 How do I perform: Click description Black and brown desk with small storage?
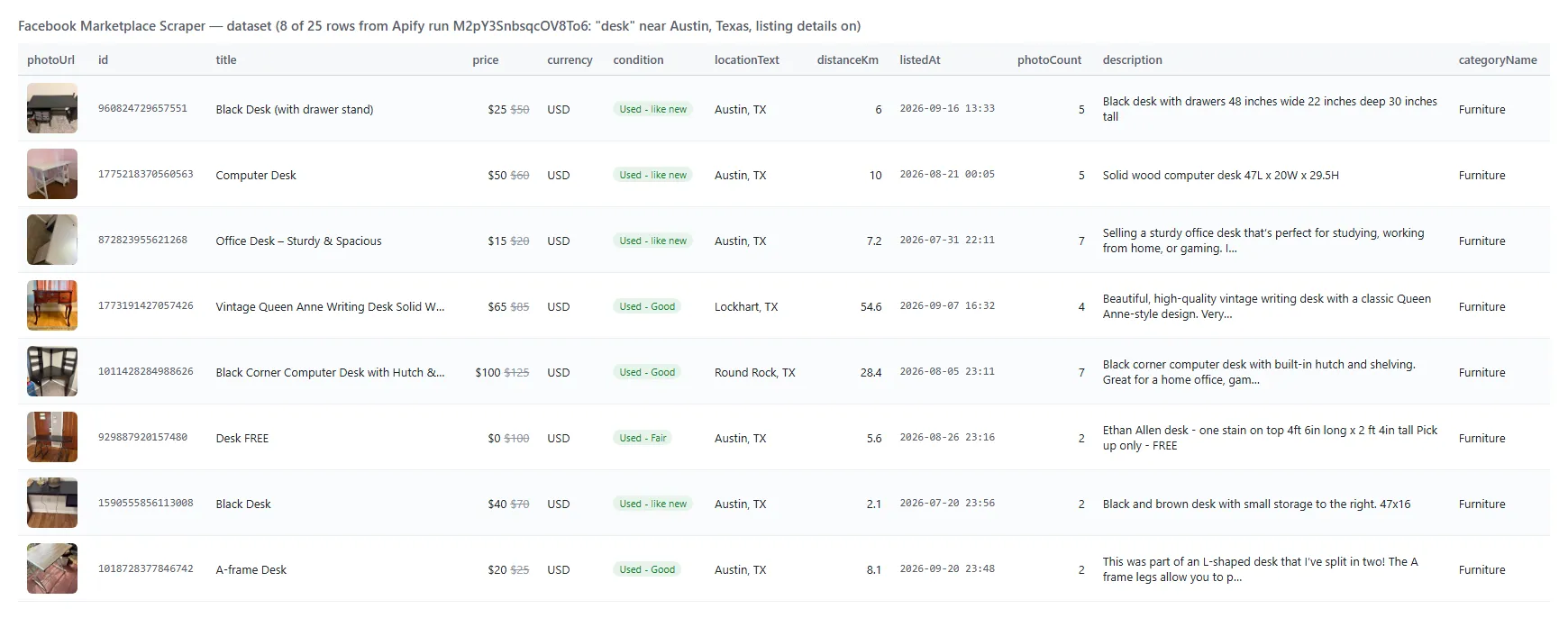(1256, 504)
